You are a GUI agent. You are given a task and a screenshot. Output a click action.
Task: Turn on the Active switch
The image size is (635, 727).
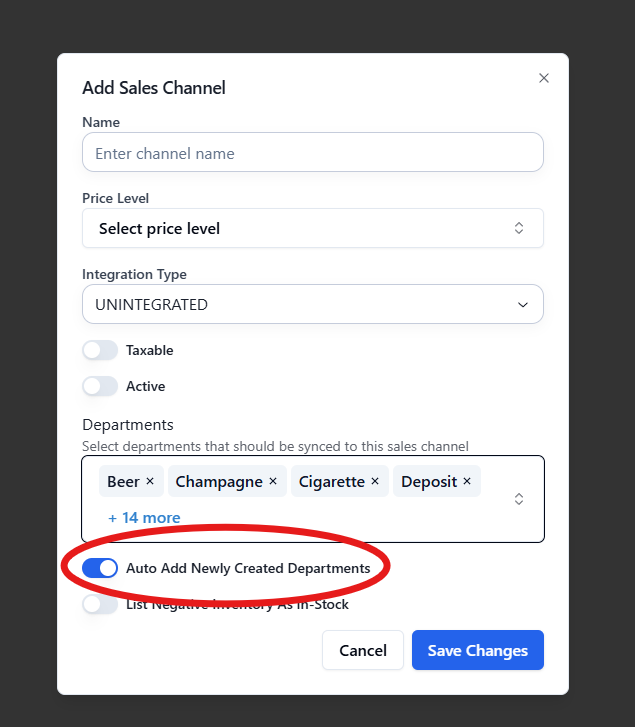pyautogui.click(x=100, y=386)
